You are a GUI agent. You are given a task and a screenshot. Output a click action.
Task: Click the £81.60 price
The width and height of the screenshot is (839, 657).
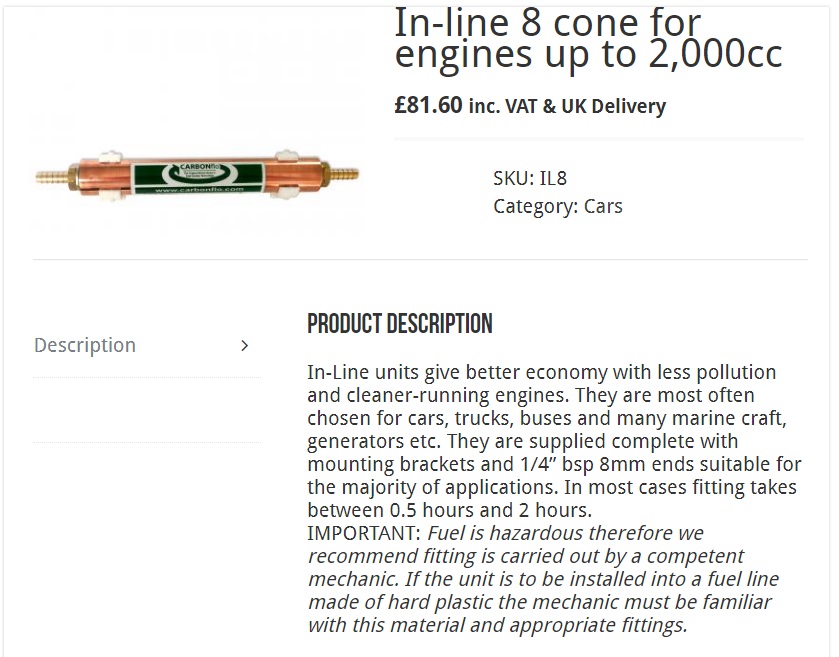[x=428, y=105]
